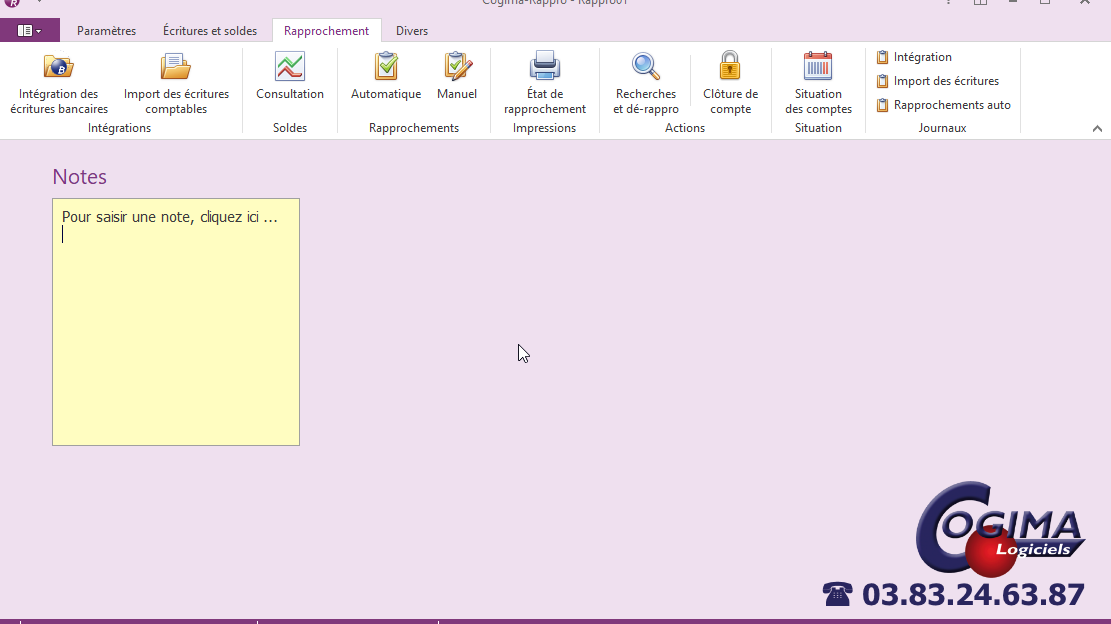The width and height of the screenshot is (1111, 624).
Task: Open the Import des écritures journal
Action: pyautogui.click(x=945, y=81)
